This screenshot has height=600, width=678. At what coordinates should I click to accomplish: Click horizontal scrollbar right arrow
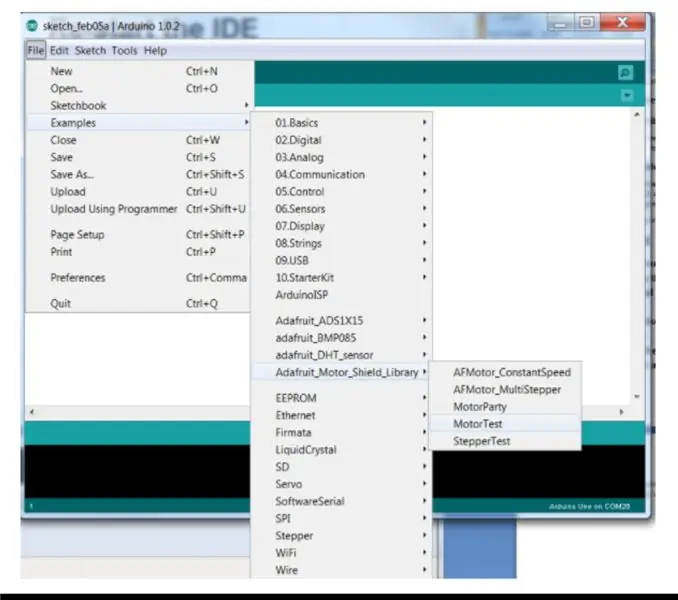621,412
